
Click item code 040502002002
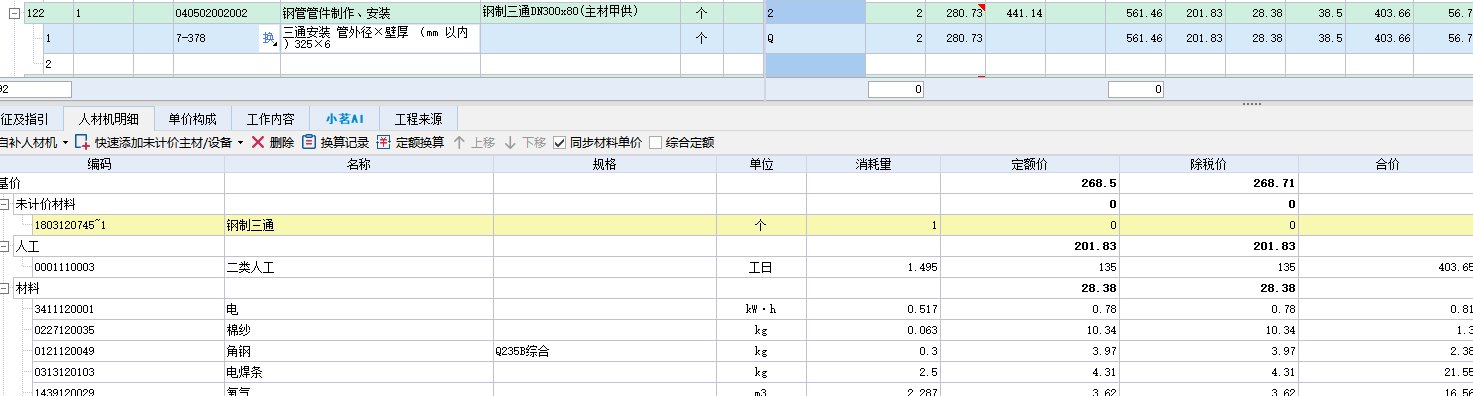coord(226,13)
